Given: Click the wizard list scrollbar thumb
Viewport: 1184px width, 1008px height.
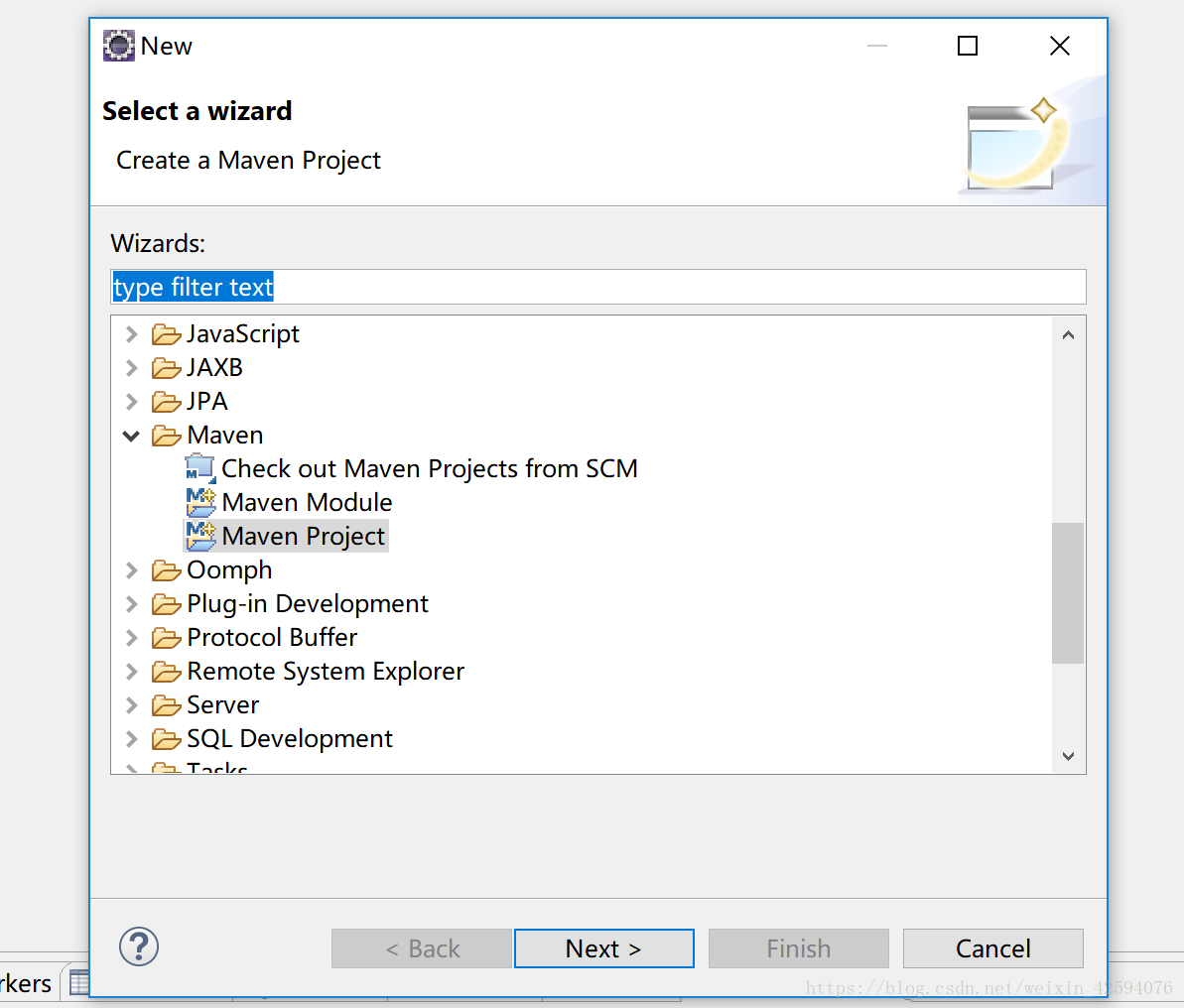Looking at the screenshot, I should [1068, 592].
